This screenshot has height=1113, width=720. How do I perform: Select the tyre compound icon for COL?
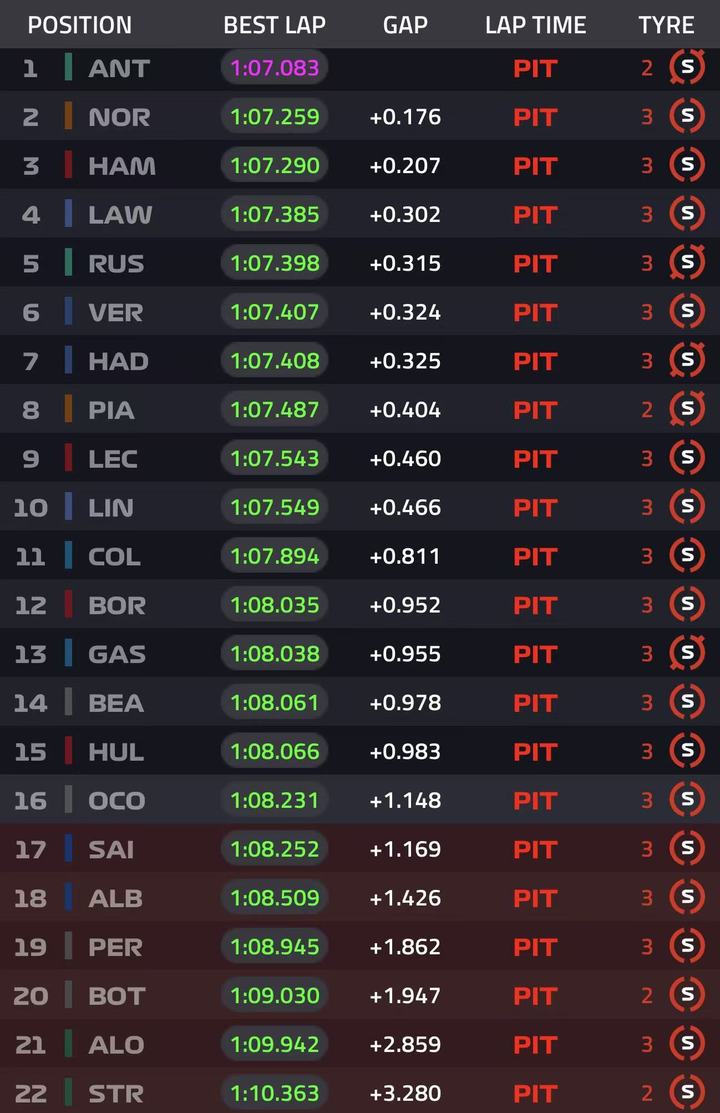click(x=687, y=555)
